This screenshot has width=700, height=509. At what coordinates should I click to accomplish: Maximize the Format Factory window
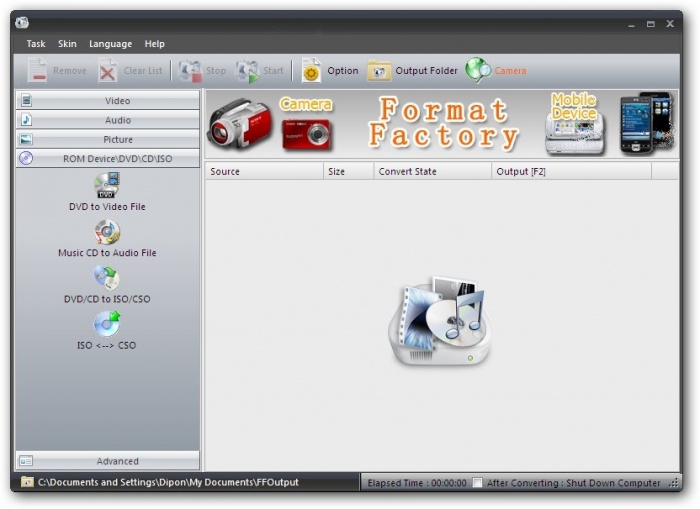click(x=651, y=24)
